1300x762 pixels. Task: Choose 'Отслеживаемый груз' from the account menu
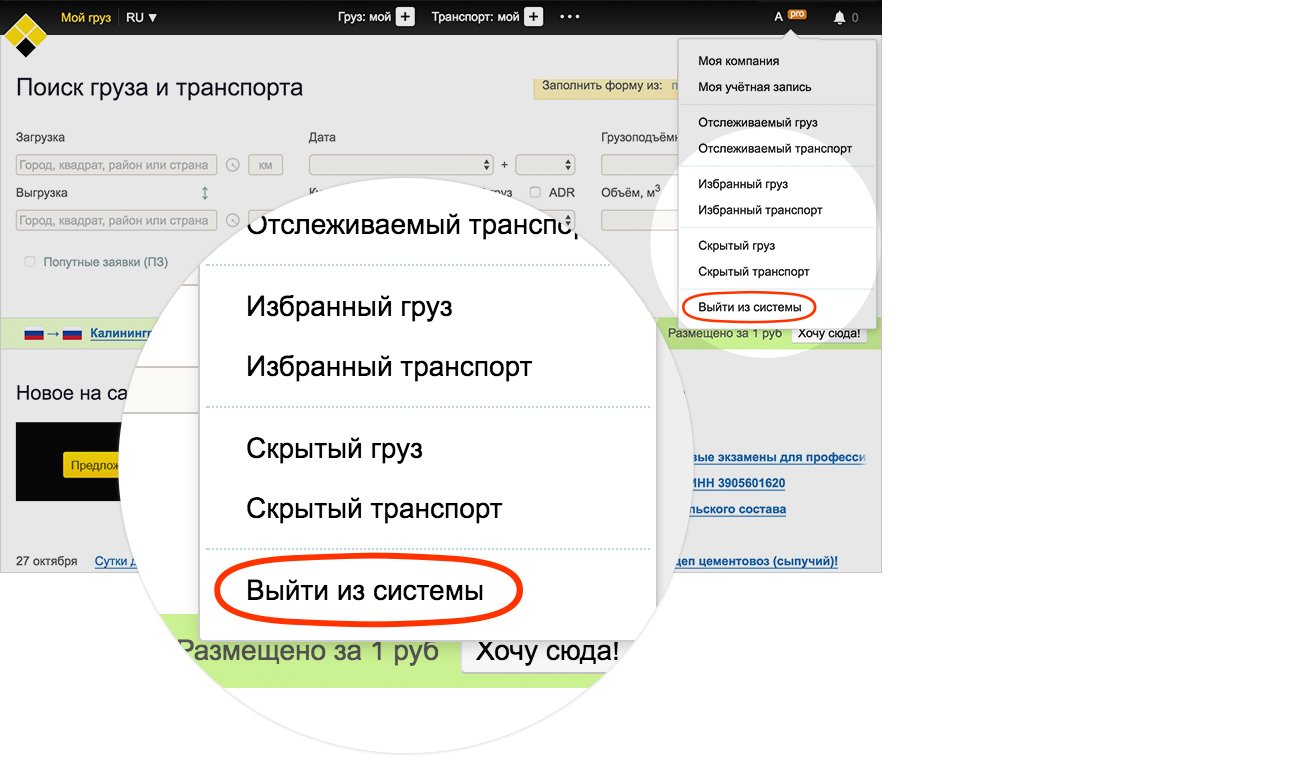757,122
